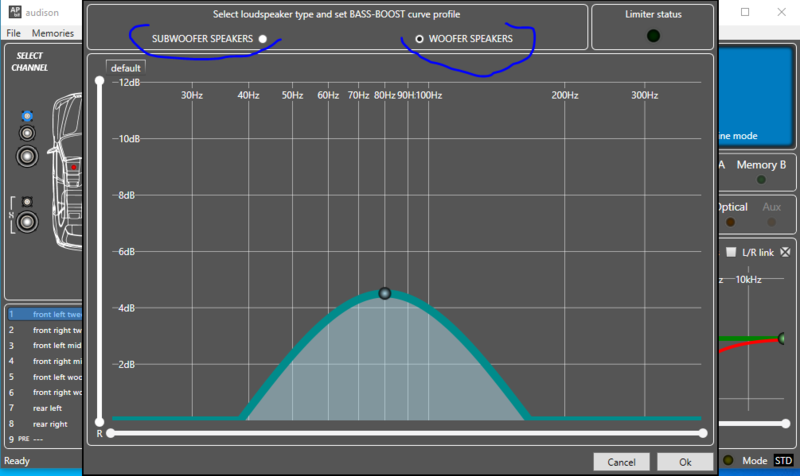
Task: Click the car diagram in Select Channel panel
Action: (65, 171)
